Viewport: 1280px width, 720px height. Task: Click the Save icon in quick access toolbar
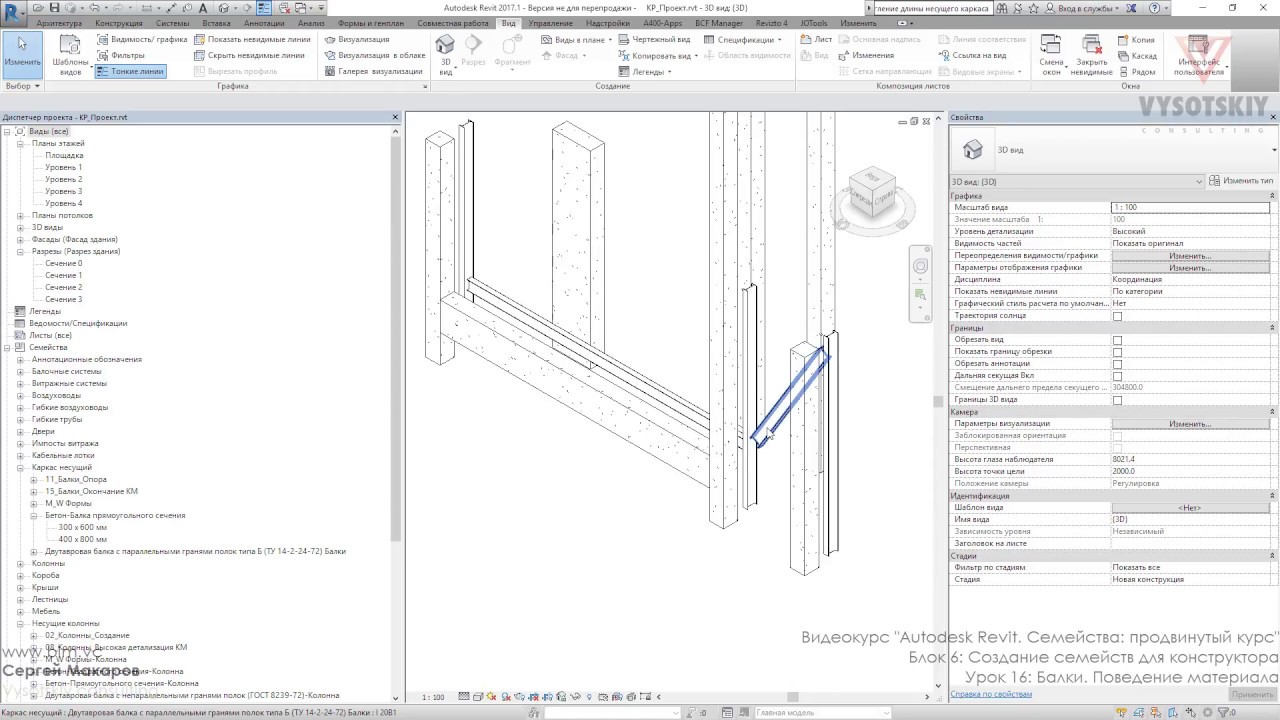coord(55,8)
